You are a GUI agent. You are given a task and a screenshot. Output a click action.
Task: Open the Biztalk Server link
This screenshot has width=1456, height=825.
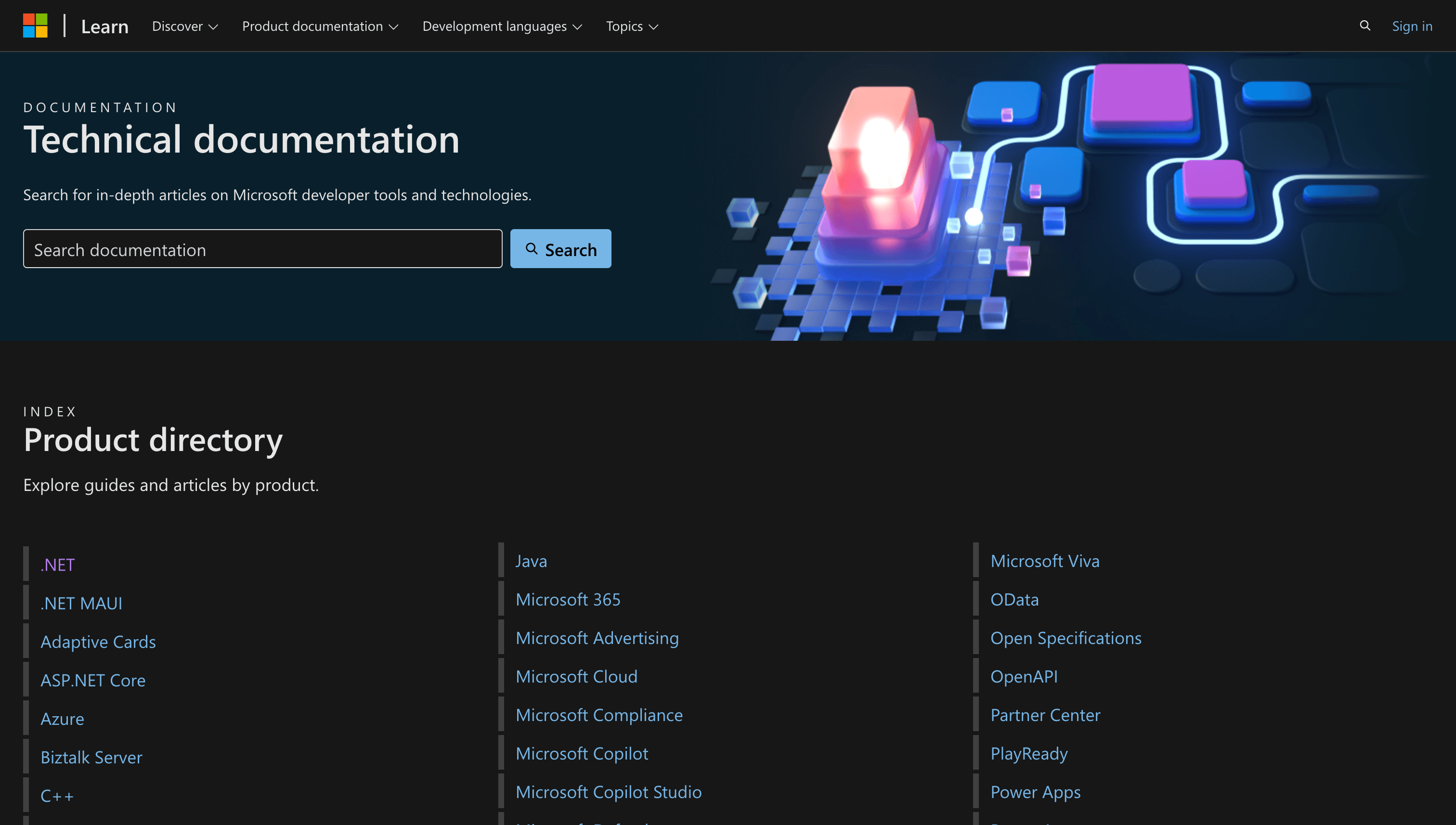point(91,757)
